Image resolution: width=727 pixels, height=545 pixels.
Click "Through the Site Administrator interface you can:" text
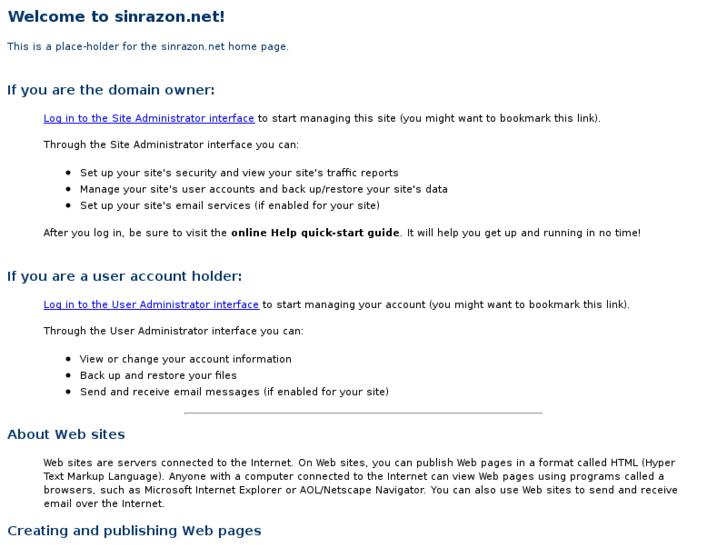[171, 144]
